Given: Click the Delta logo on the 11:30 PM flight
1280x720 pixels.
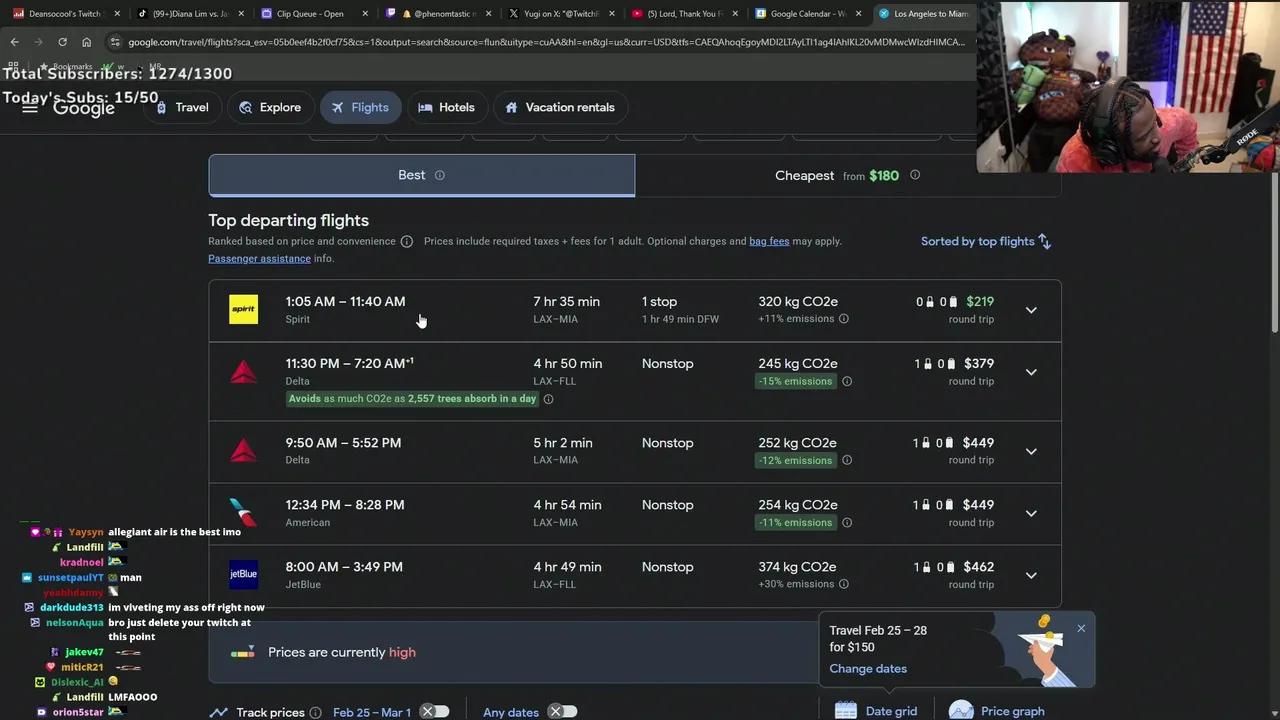Looking at the screenshot, I should [x=243, y=372].
